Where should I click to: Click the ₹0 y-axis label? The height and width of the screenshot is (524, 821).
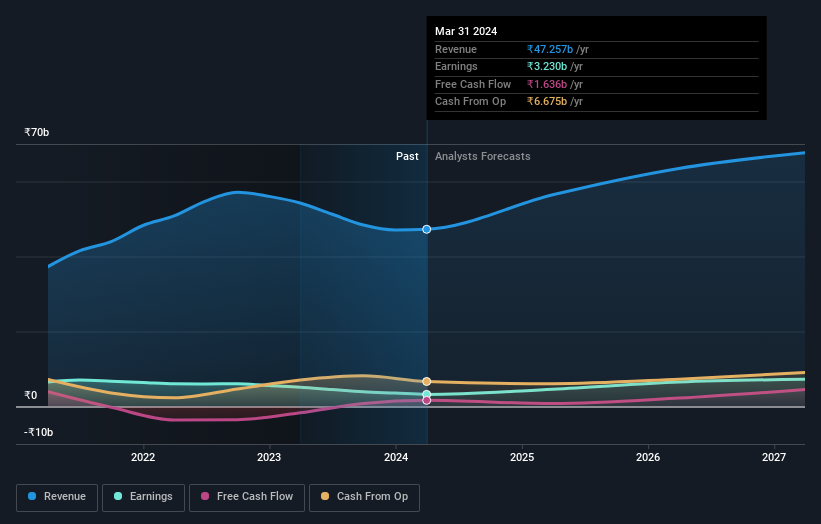pos(31,395)
